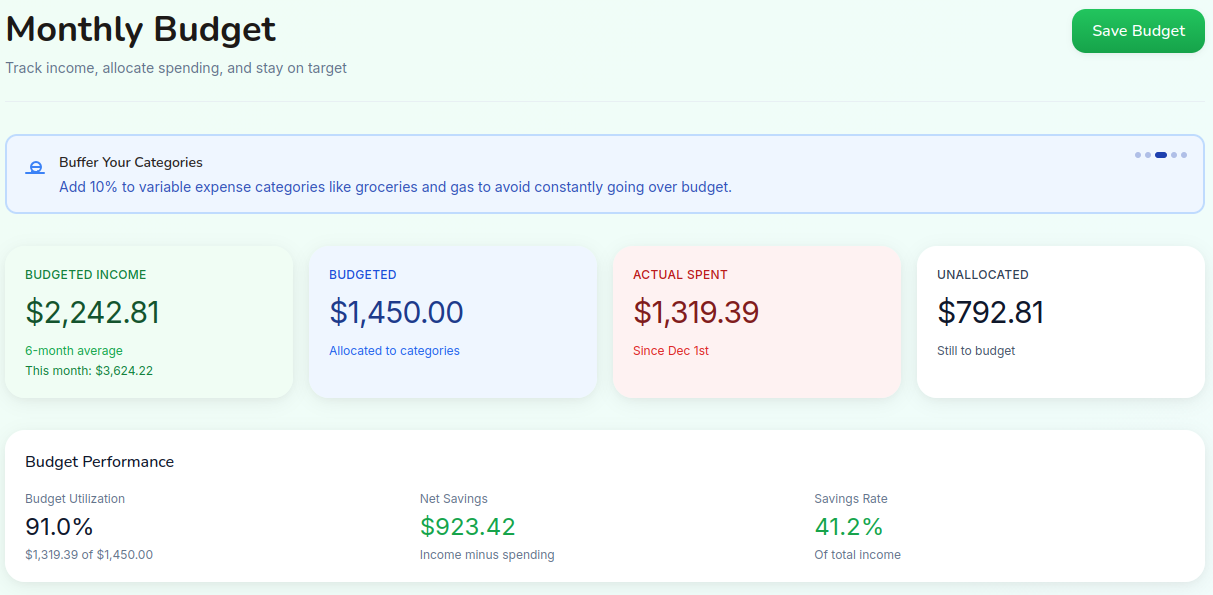1213x595 pixels.
Task: Select the fourth tip navigation dot
Action: pos(1172,154)
